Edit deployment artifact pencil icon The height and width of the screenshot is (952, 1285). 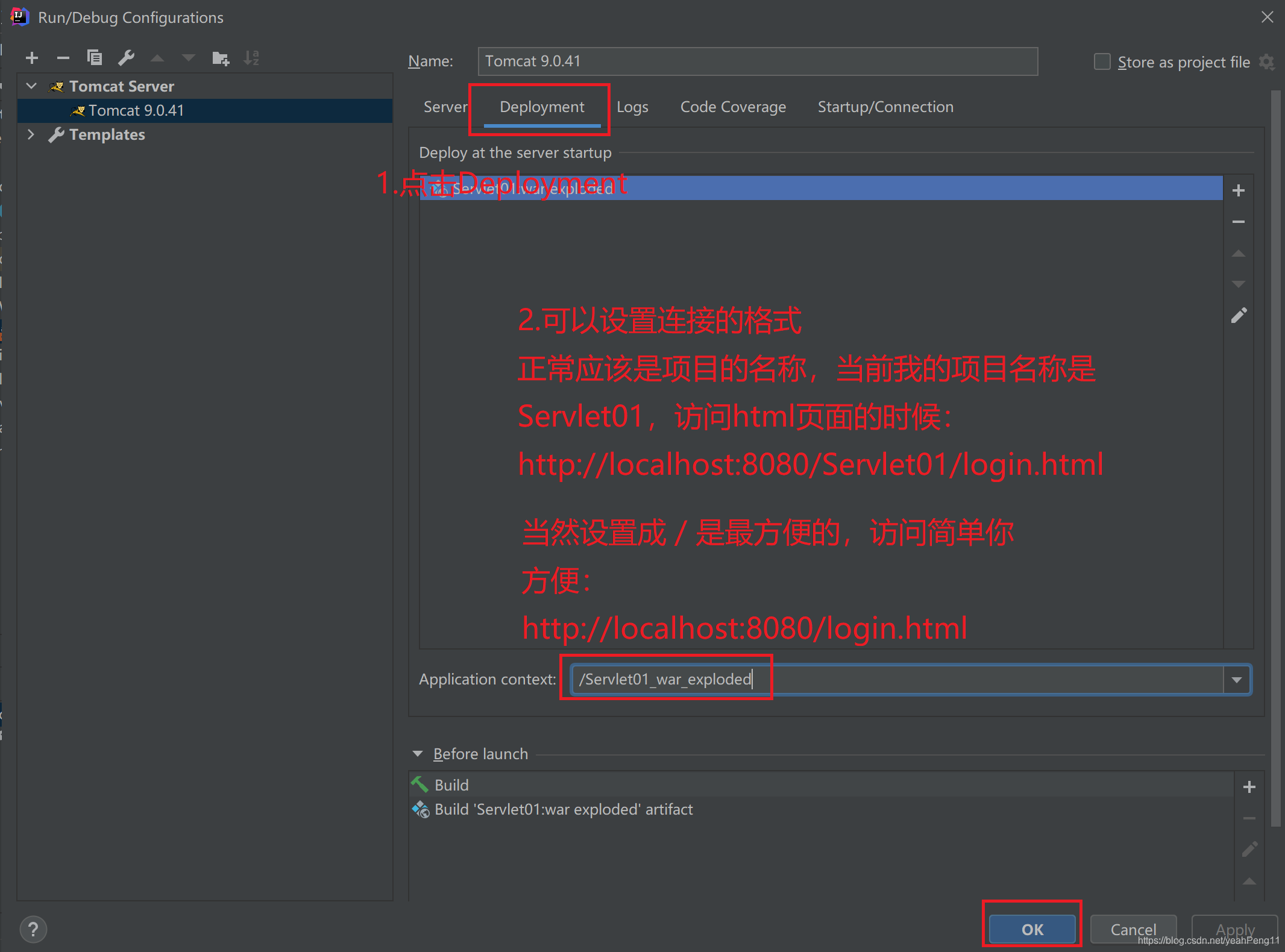pos(1239,315)
